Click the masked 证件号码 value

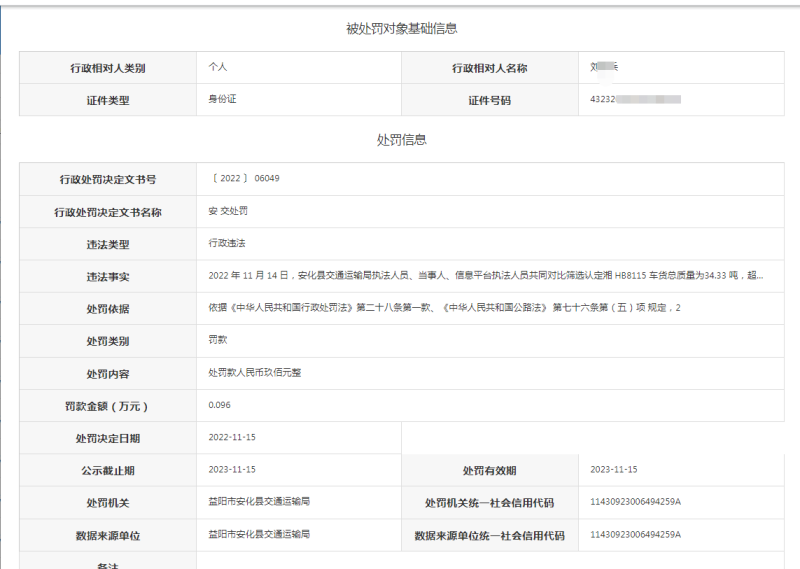coord(636,99)
